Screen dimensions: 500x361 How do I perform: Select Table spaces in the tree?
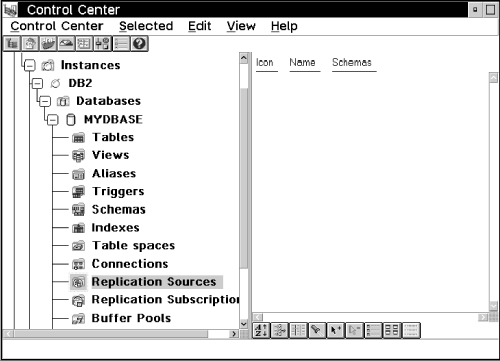pyautogui.click(x=133, y=246)
